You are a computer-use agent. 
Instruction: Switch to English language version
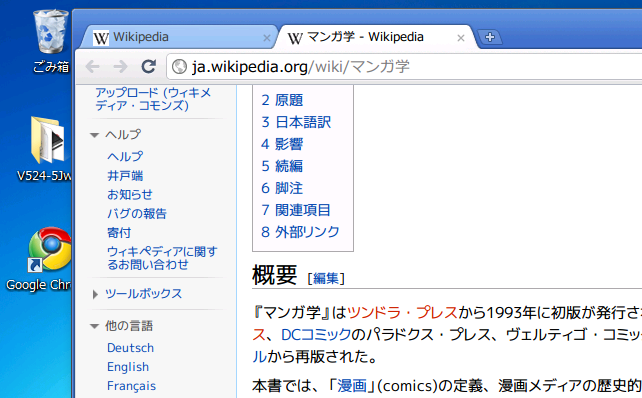tap(128, 367)
